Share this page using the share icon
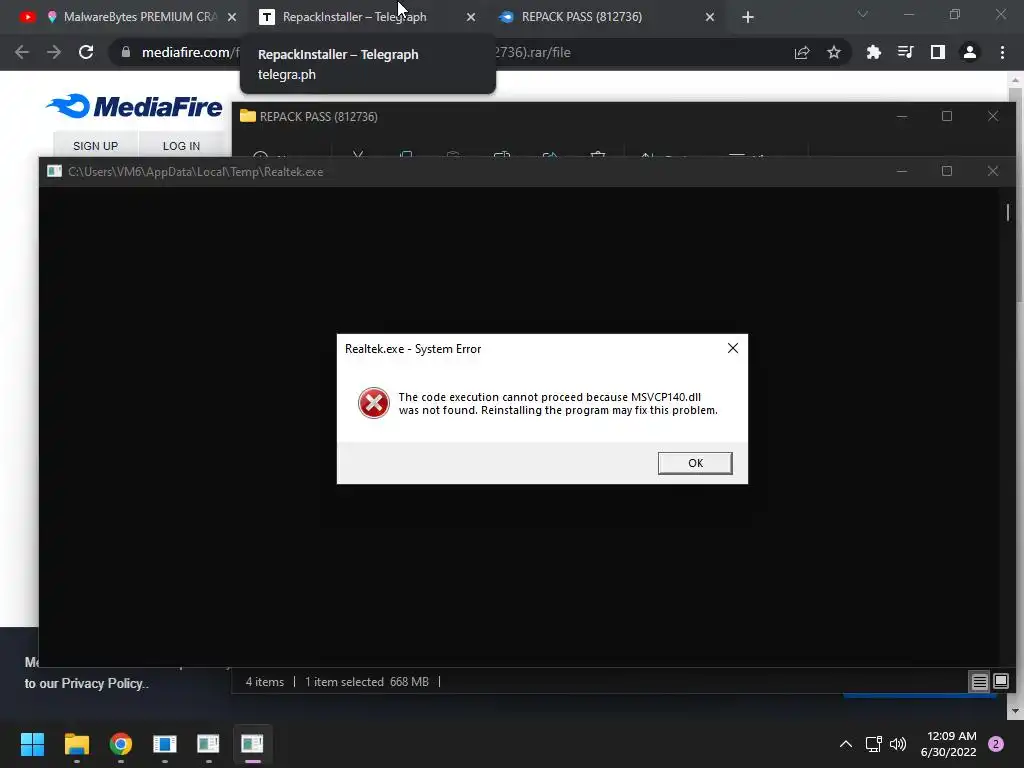Image resolution: width=1024 pixels, height=768 pixels. tap(802, 52)
